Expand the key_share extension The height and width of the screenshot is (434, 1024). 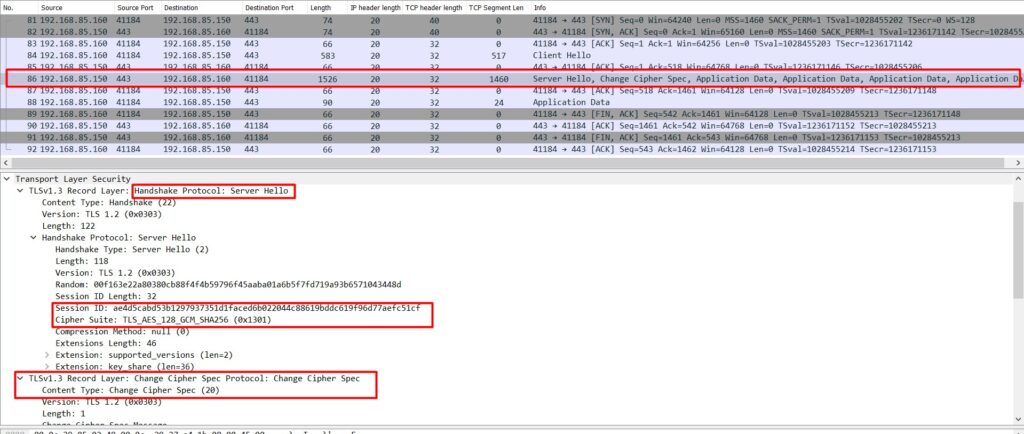pyautogui.click(x=47, y=367)
